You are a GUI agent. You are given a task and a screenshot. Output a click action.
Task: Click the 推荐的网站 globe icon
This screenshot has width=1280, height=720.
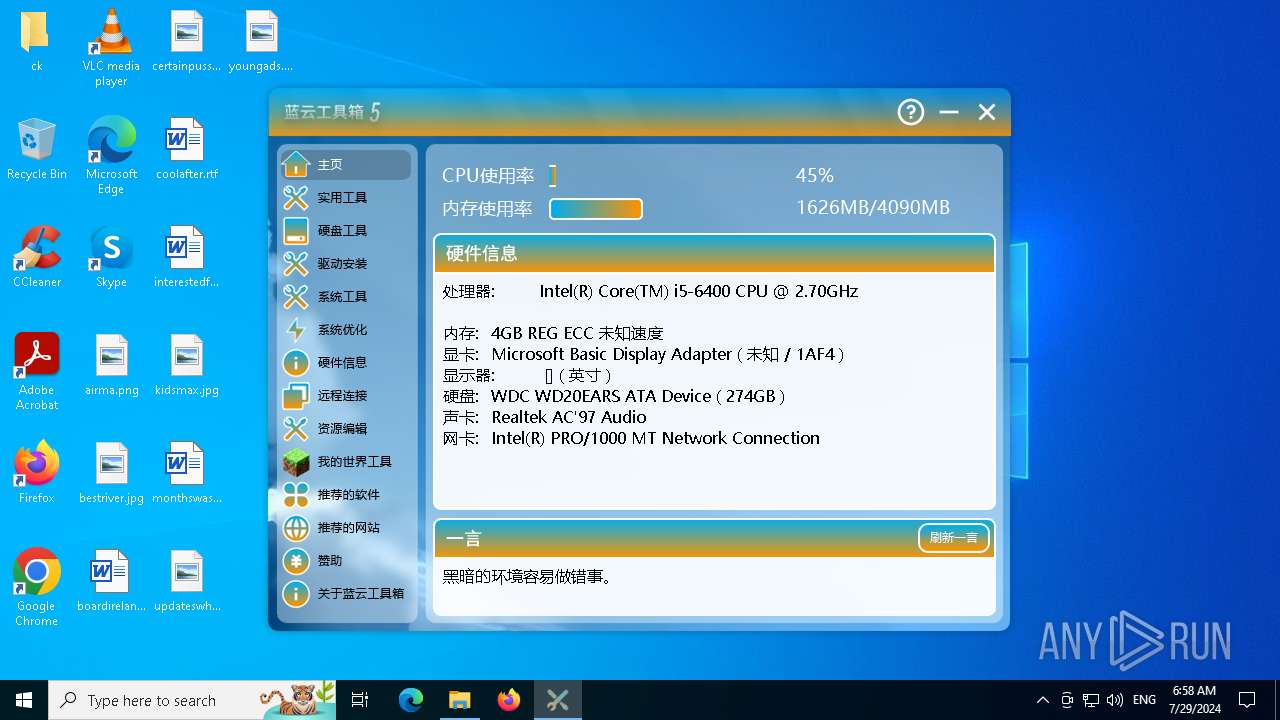[296, 528]
